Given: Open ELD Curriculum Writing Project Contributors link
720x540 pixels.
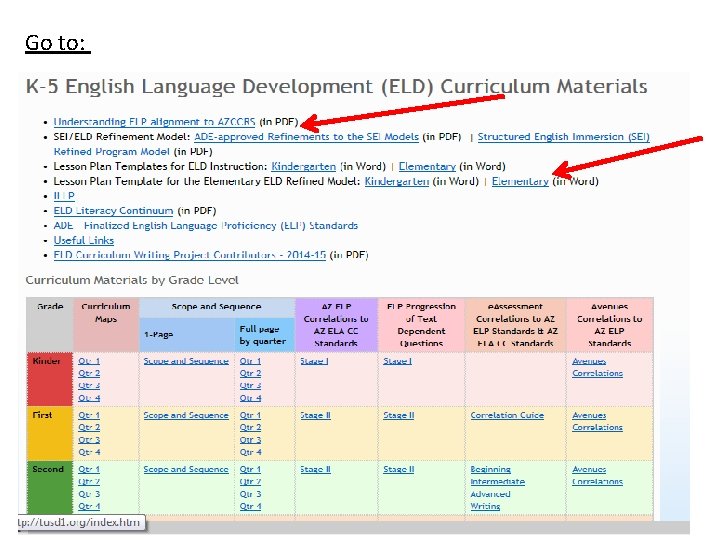Looking at the screenshot, I should (190, 255).
